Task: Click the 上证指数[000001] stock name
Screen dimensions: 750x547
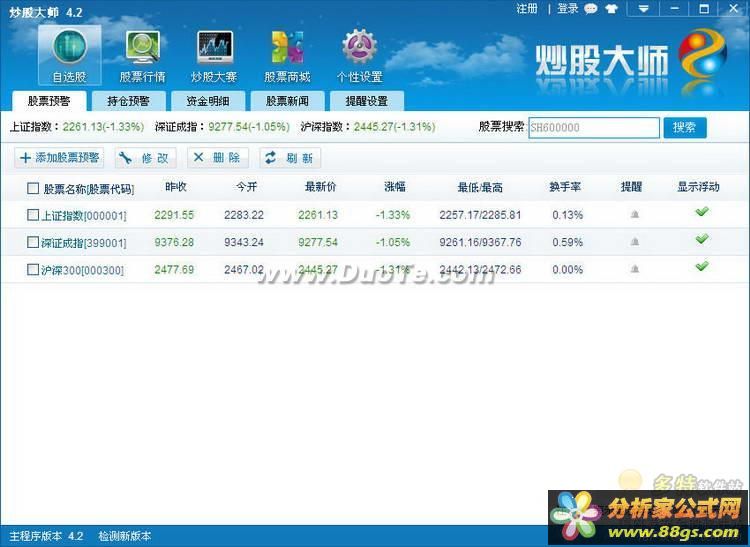Action: click(84, 216)
